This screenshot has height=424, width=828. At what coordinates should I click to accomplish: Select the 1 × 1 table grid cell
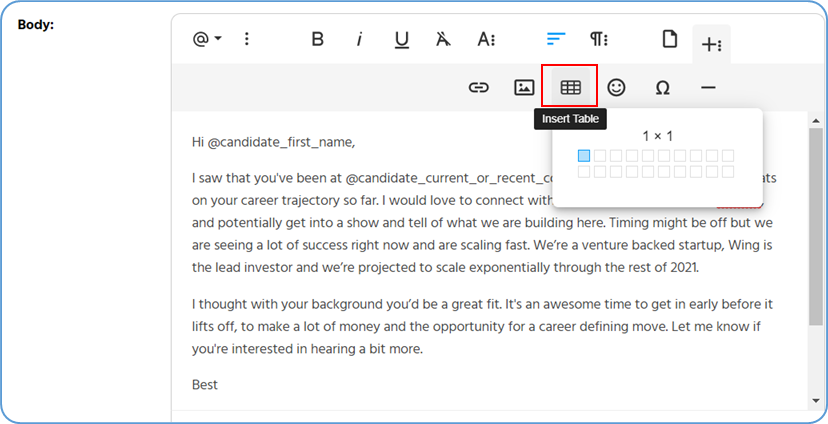pos(584,156)
